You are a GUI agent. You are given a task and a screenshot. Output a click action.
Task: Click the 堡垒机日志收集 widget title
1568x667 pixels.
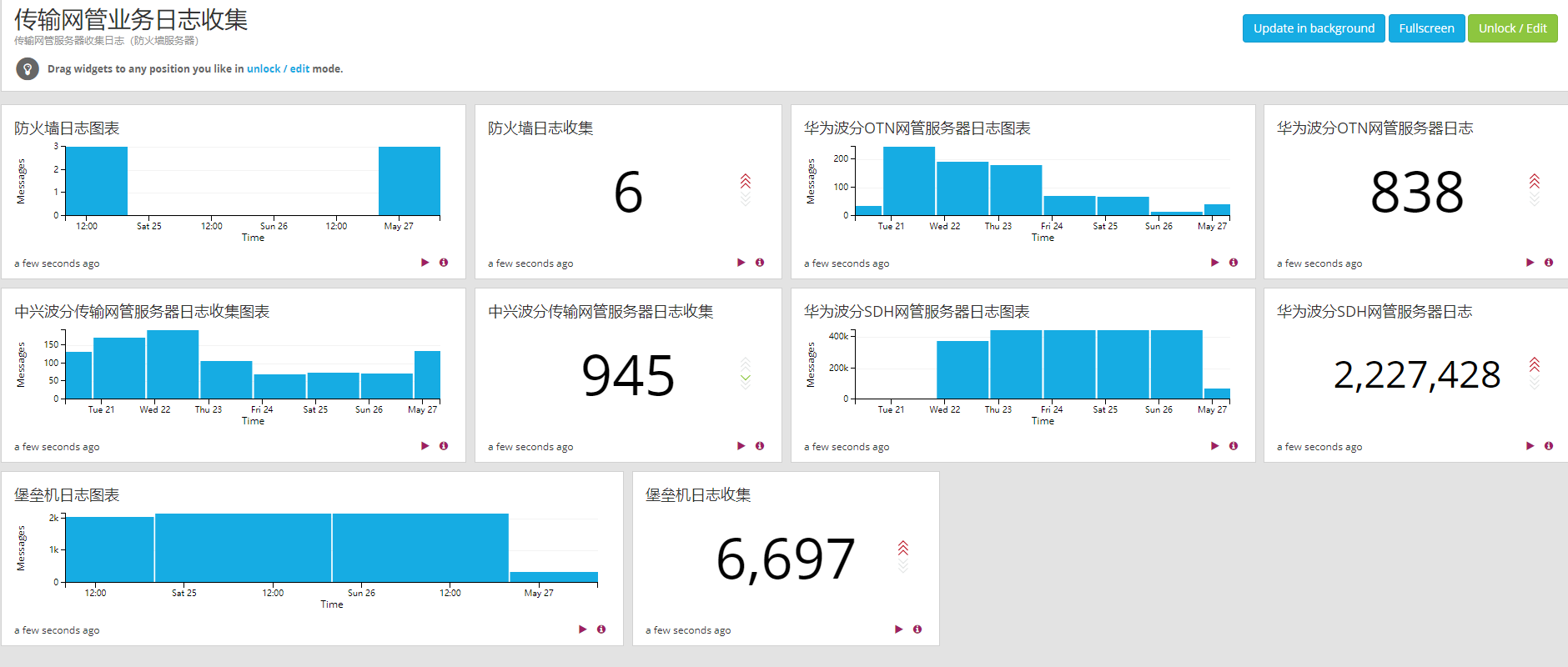click(x=698, y=495)
